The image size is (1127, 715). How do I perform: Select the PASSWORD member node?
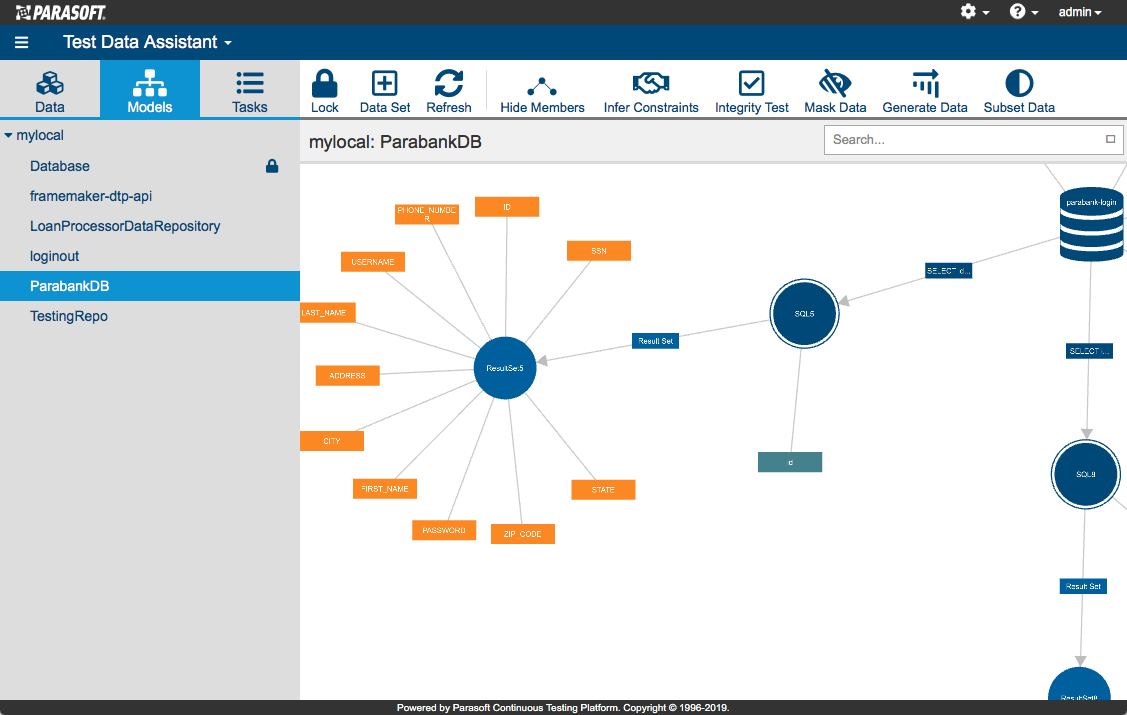443,530
